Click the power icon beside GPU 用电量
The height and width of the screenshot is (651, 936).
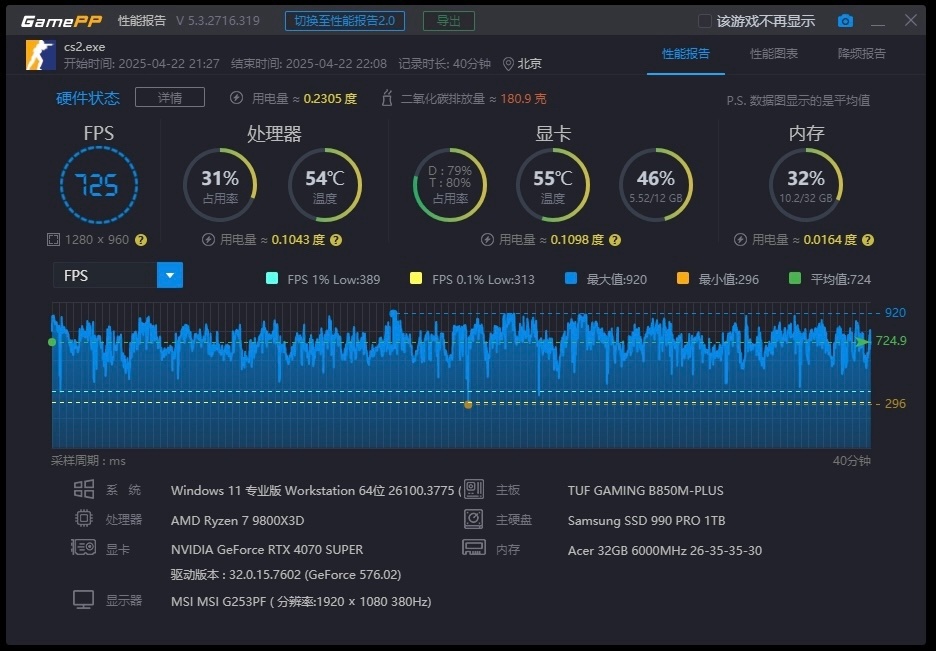coord(487,240)
